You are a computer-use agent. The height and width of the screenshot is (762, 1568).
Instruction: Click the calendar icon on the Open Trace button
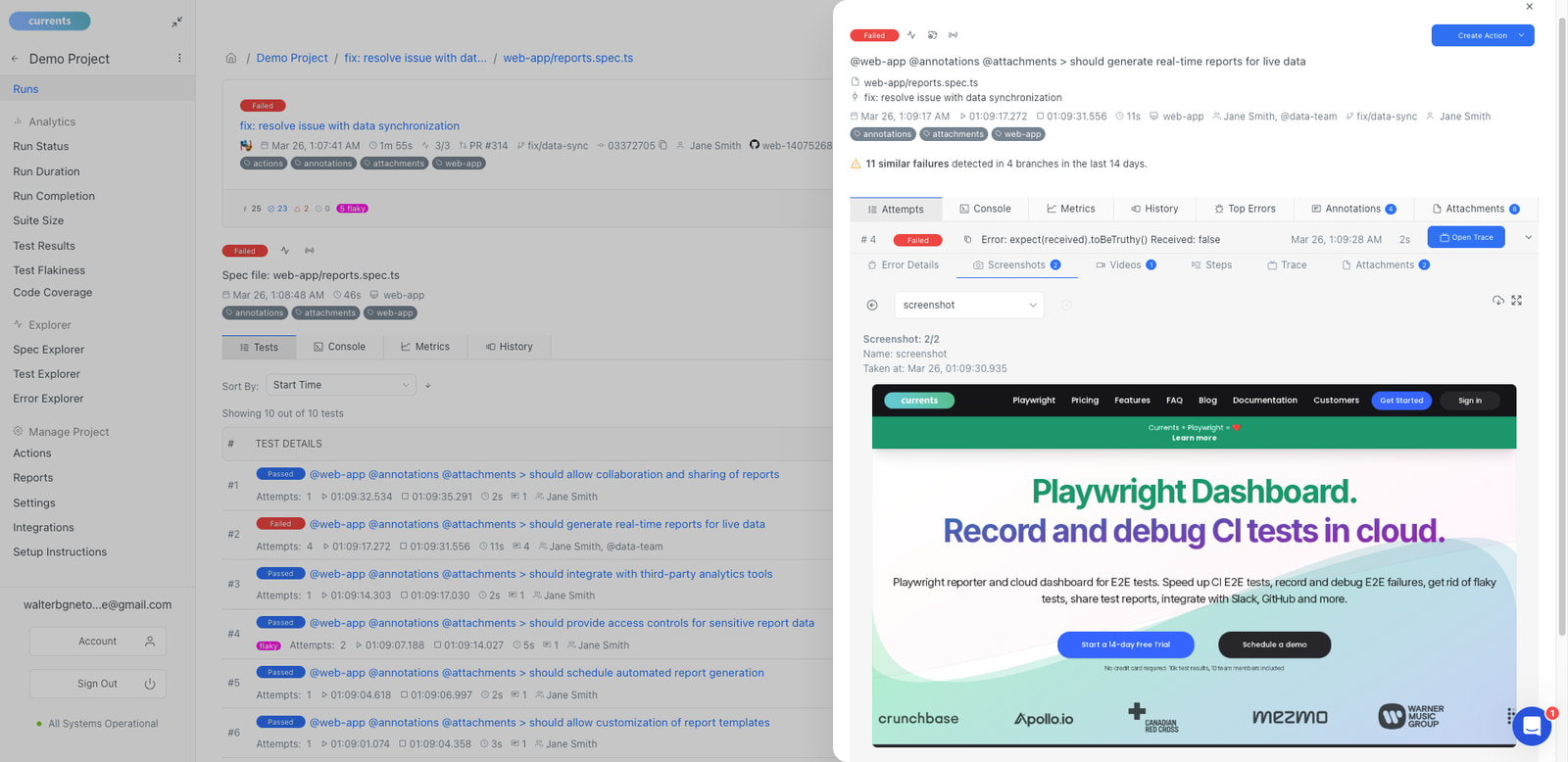point(1445,237)
